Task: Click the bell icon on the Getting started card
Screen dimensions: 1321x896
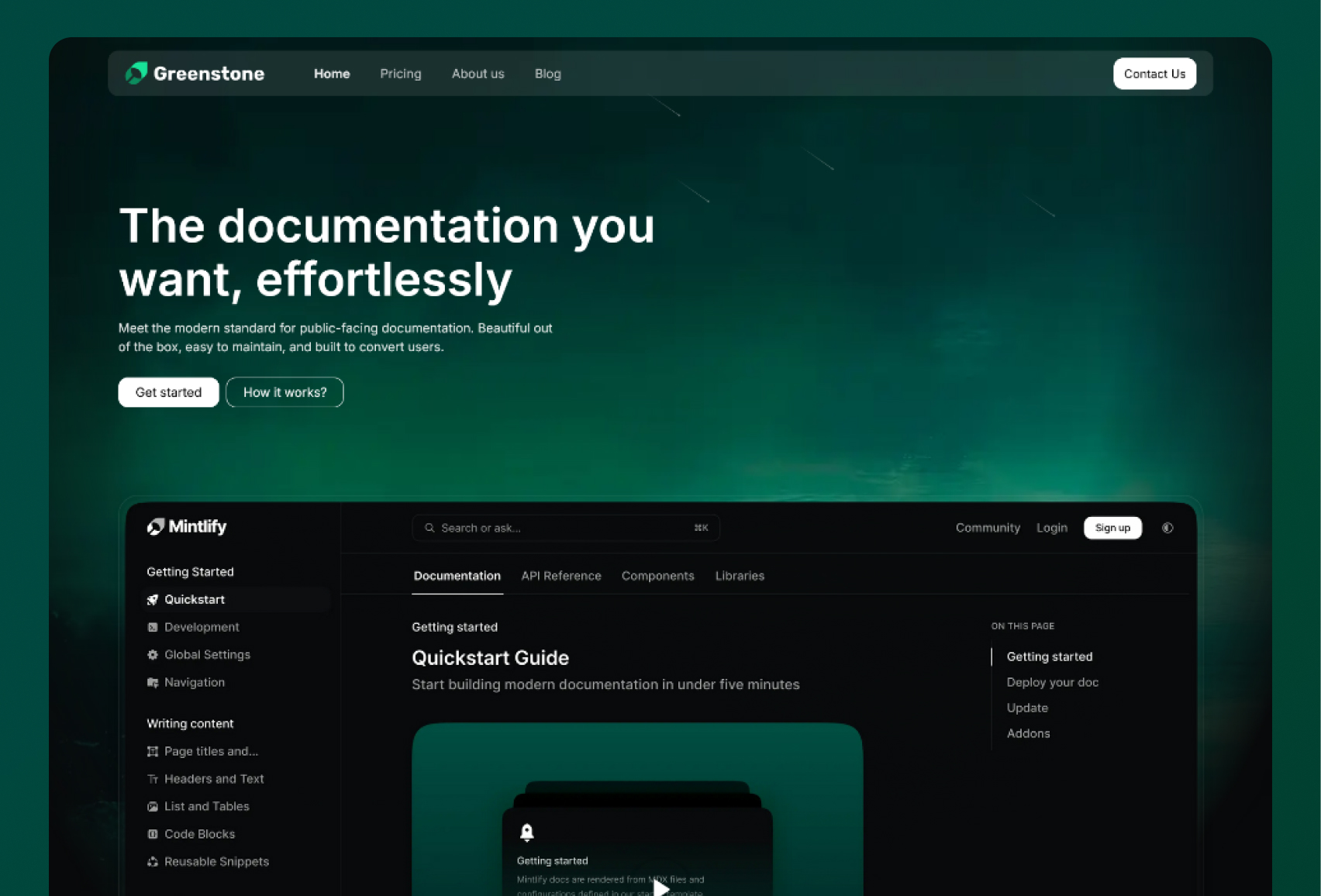Action: [x=527, y=832]
